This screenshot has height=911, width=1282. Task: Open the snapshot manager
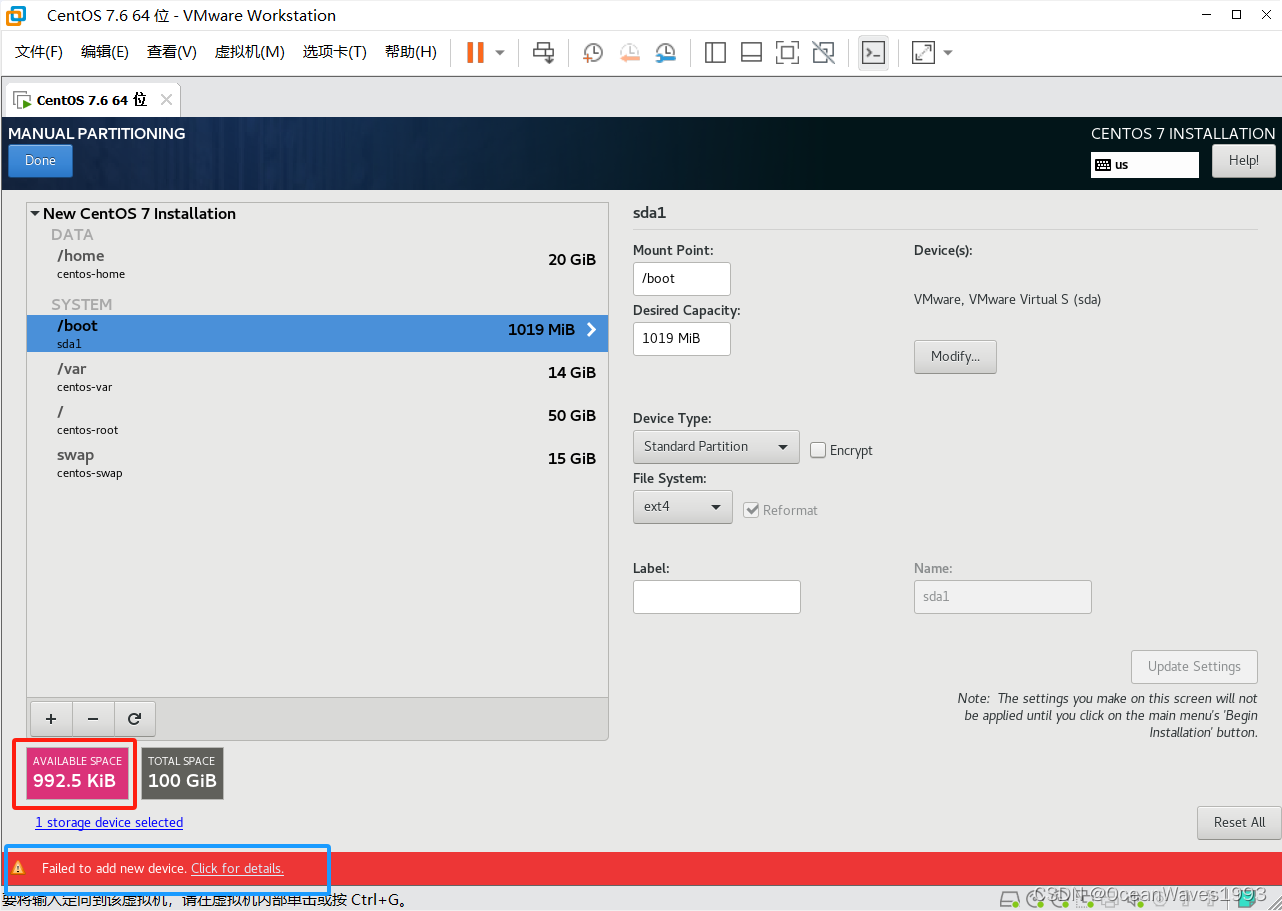pyautogui.click(x=665, y=53)
